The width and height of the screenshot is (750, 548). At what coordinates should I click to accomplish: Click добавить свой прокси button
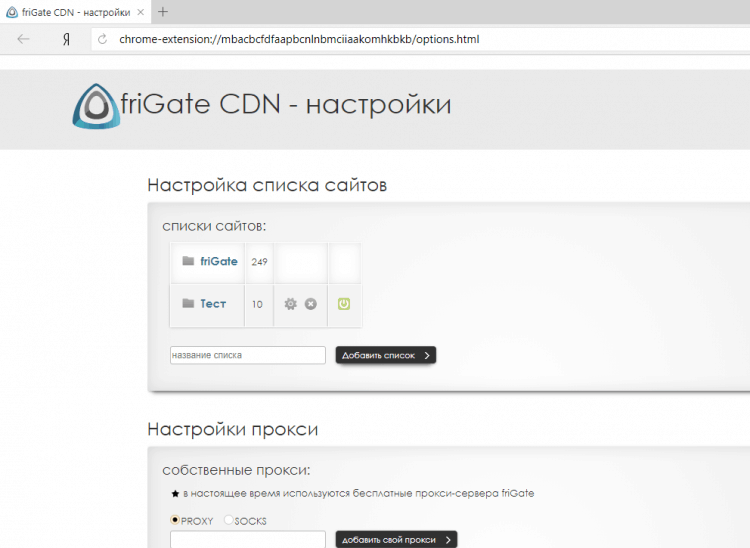(x=396, y=539)
